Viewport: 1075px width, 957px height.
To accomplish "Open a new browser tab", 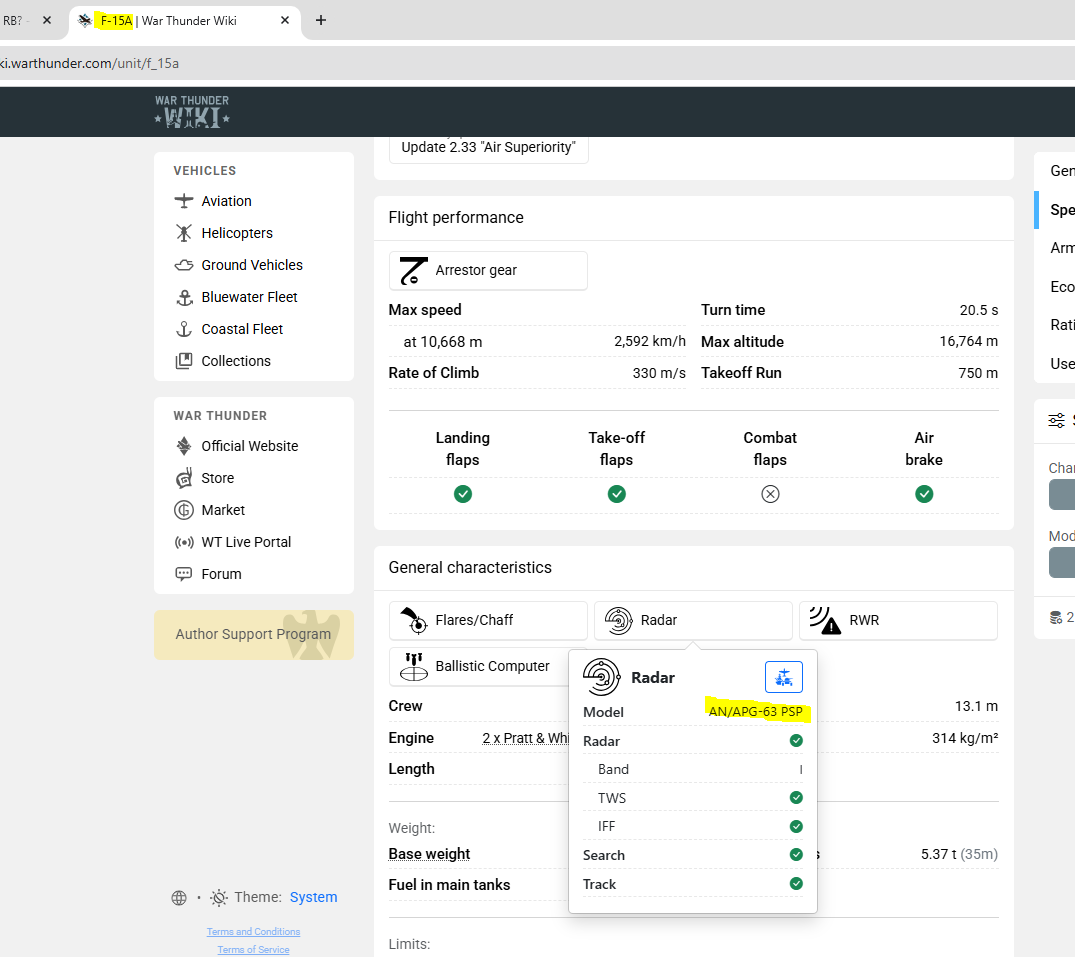I will (x=320, y=21).
